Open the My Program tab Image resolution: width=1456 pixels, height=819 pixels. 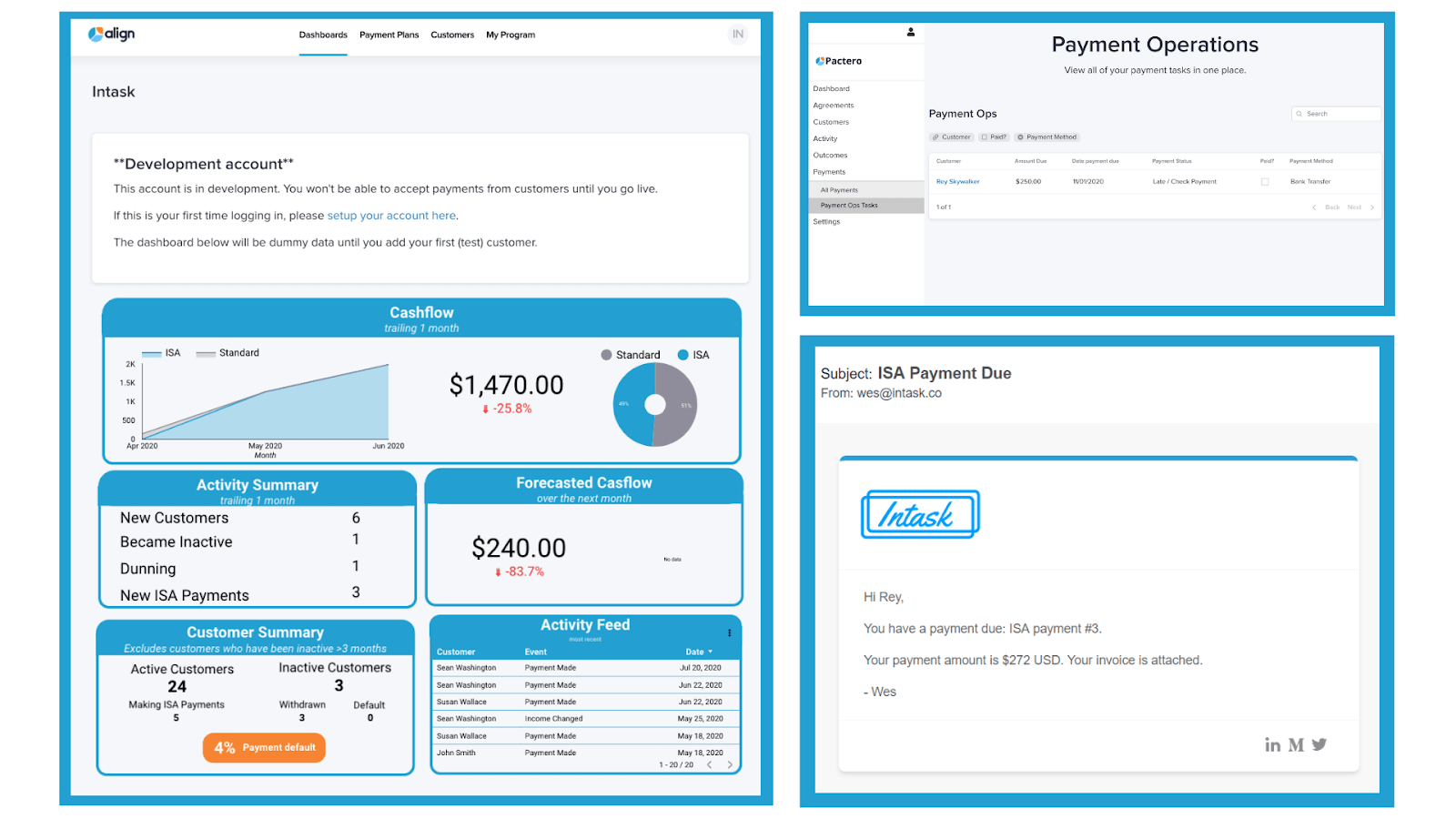(511, 35)
